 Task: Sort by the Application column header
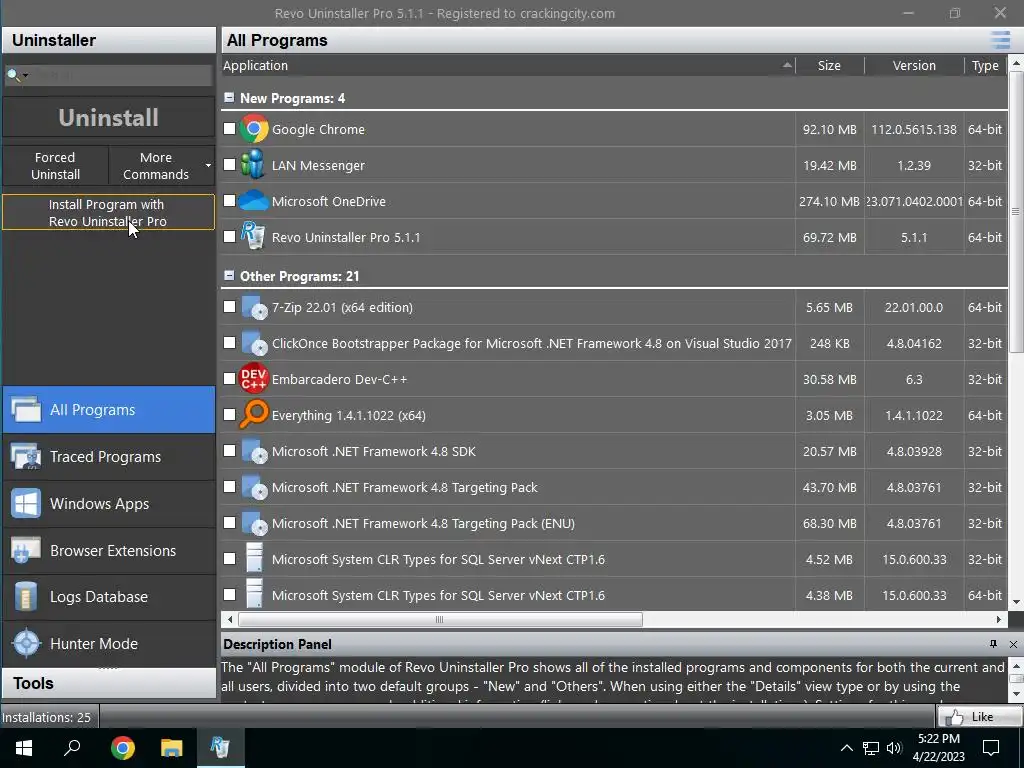(x=508, y=65)
